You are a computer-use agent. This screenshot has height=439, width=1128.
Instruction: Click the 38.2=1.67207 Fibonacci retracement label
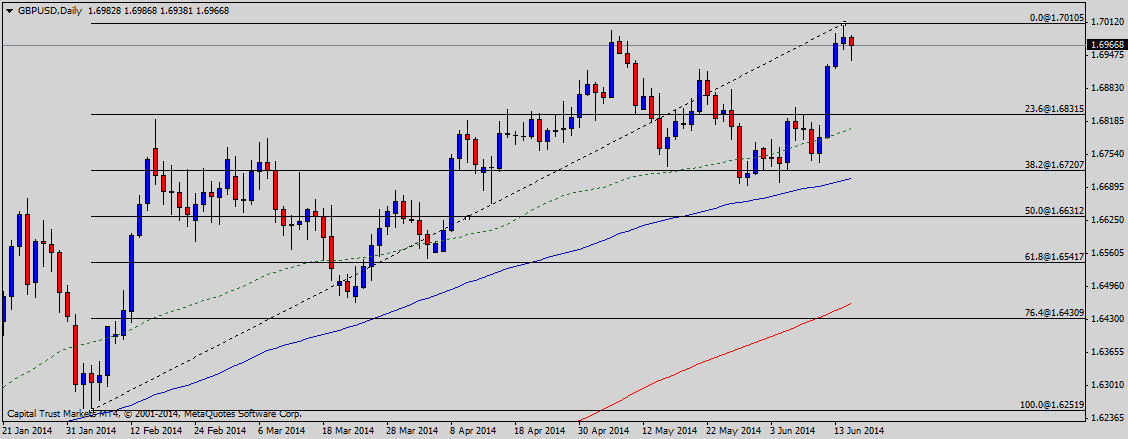[1054, 164]
